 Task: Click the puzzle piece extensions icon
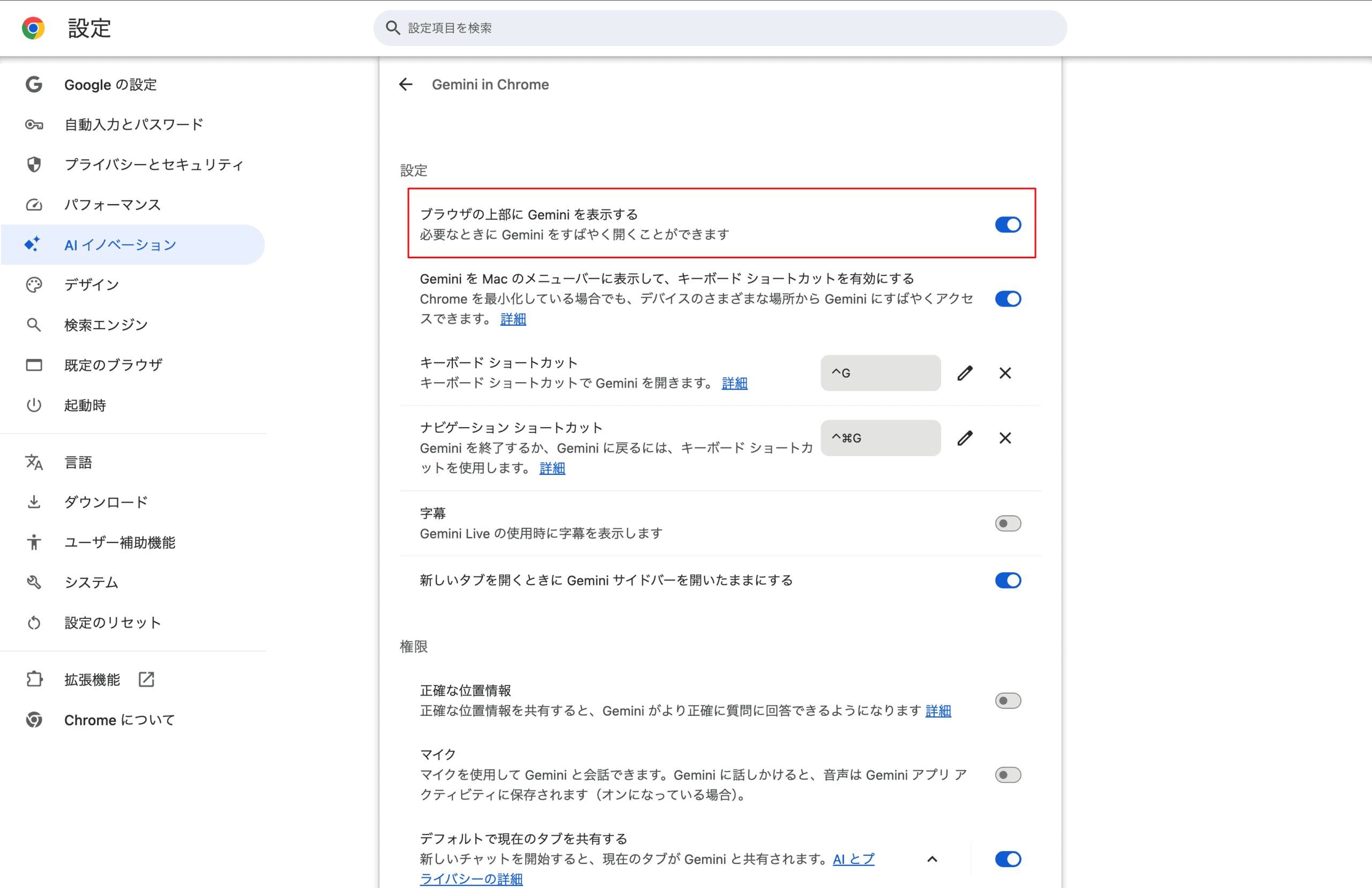pyautogui.click(x=34, y=679)
